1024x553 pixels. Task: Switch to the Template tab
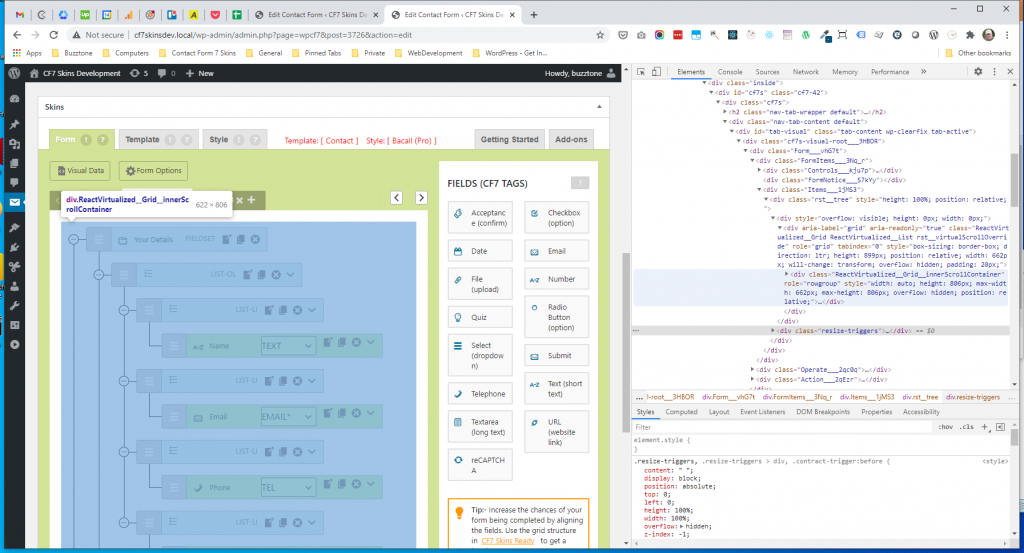pyautogui.click(x=143, y=140)
